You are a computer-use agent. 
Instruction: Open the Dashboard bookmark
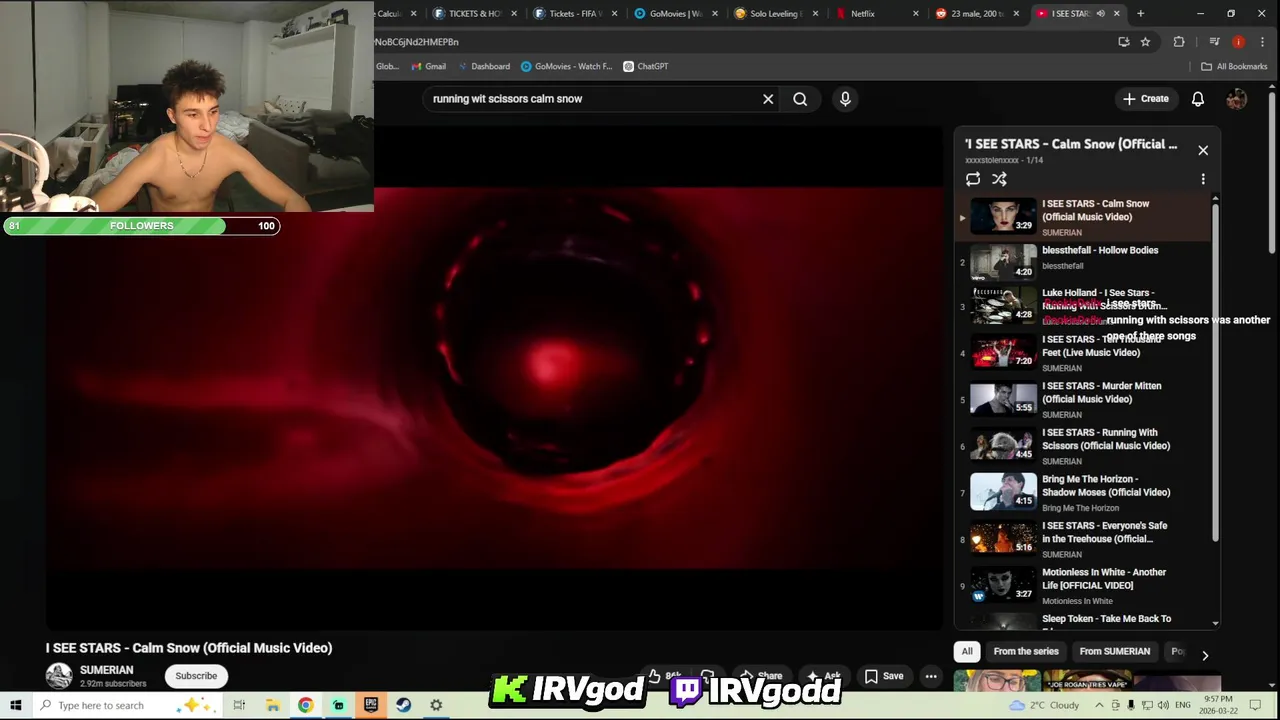[x=484, y=66]
